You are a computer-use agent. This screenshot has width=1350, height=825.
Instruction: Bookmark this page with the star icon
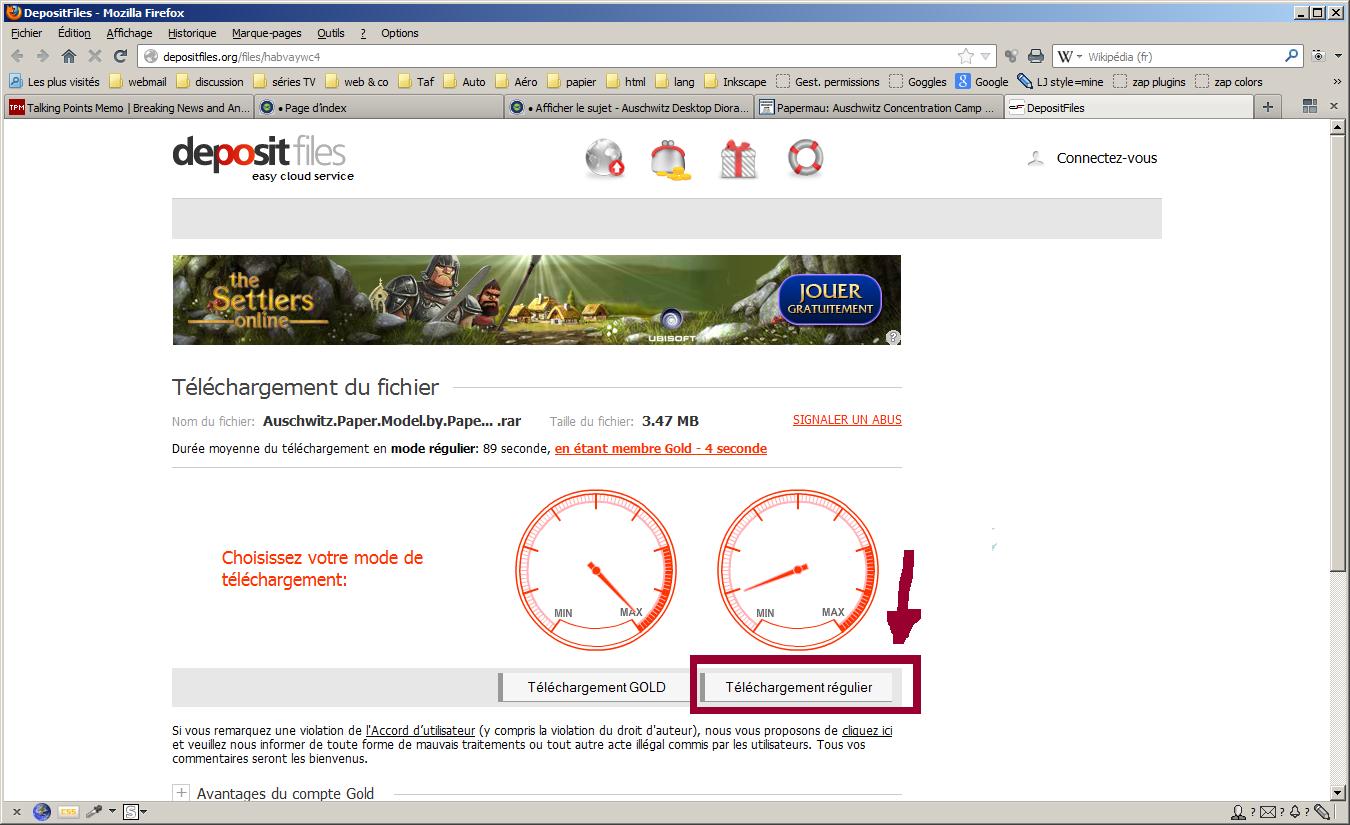pos(965,56)
